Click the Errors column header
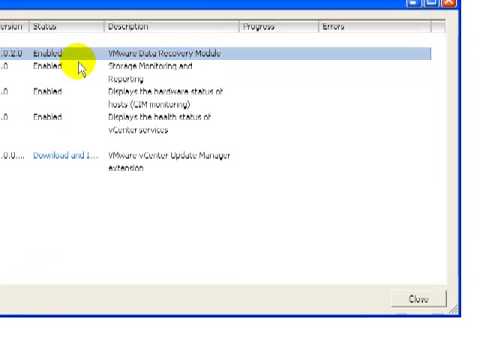Screen dimensions: 480x360 pos(375,27)
